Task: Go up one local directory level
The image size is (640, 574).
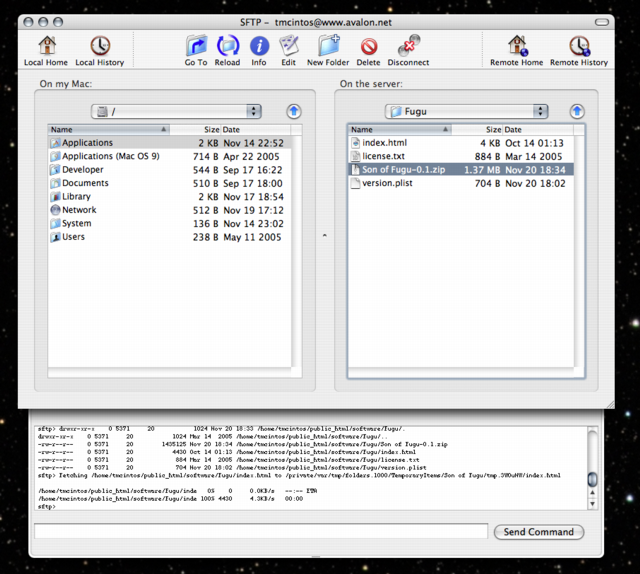Action: click(294, 111)
